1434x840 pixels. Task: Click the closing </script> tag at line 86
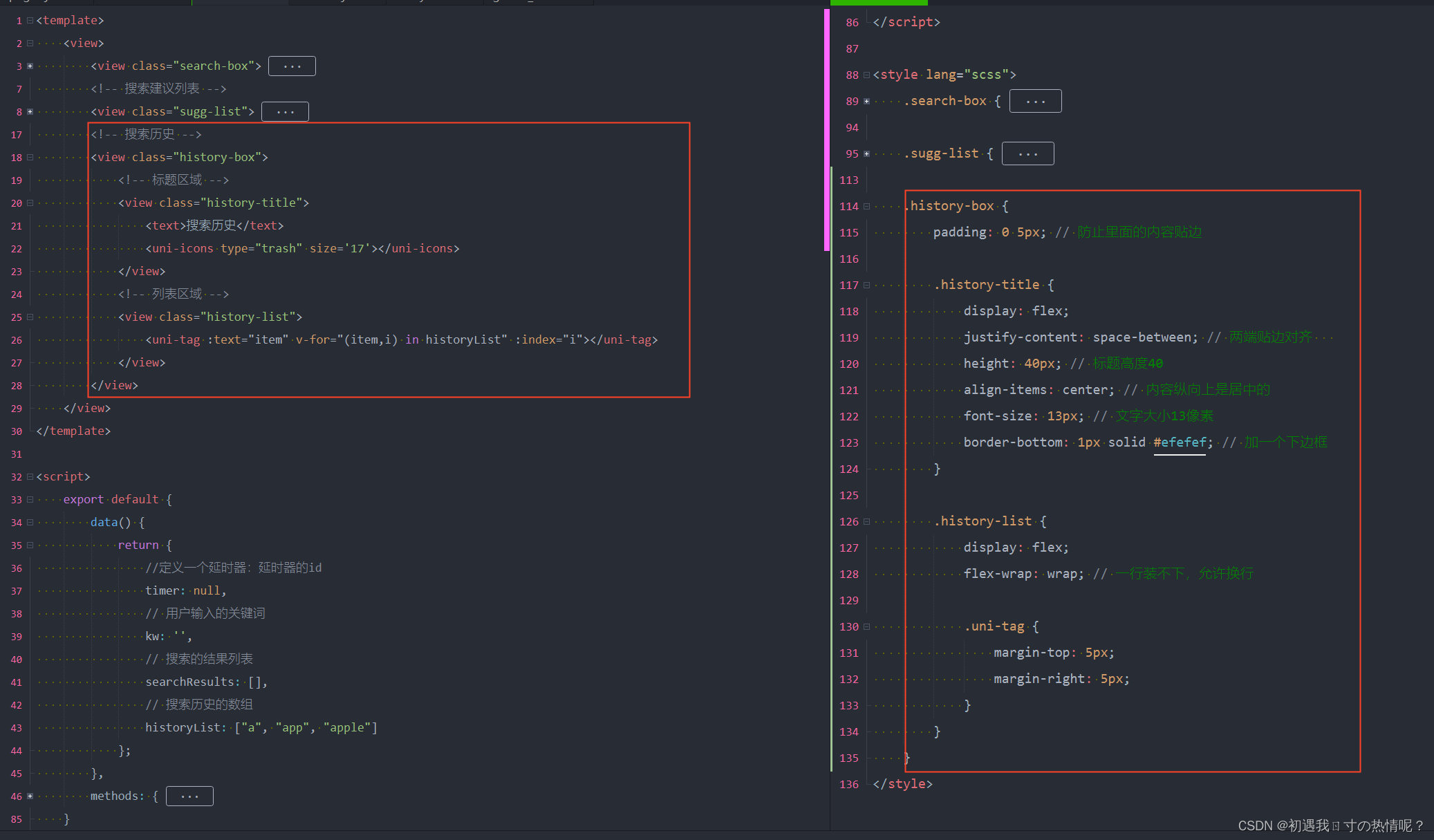(906, 22)
